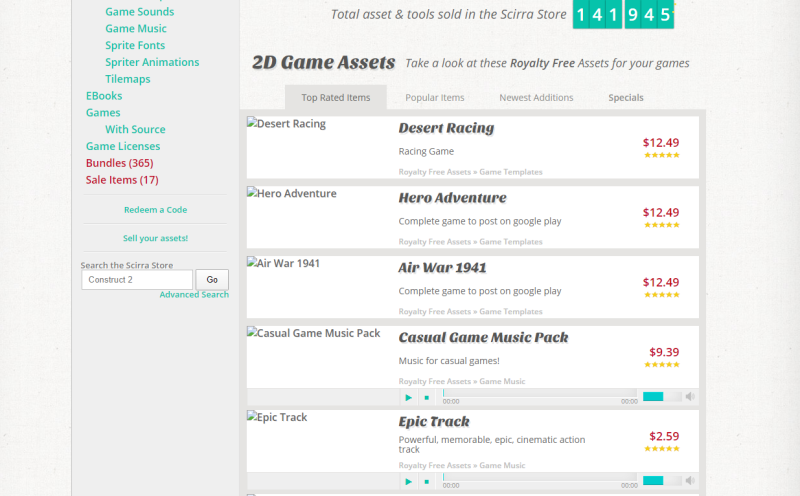This screenshot has height=496, width=800.
Task: Click the Music for casual games! description
Action: 449,361
